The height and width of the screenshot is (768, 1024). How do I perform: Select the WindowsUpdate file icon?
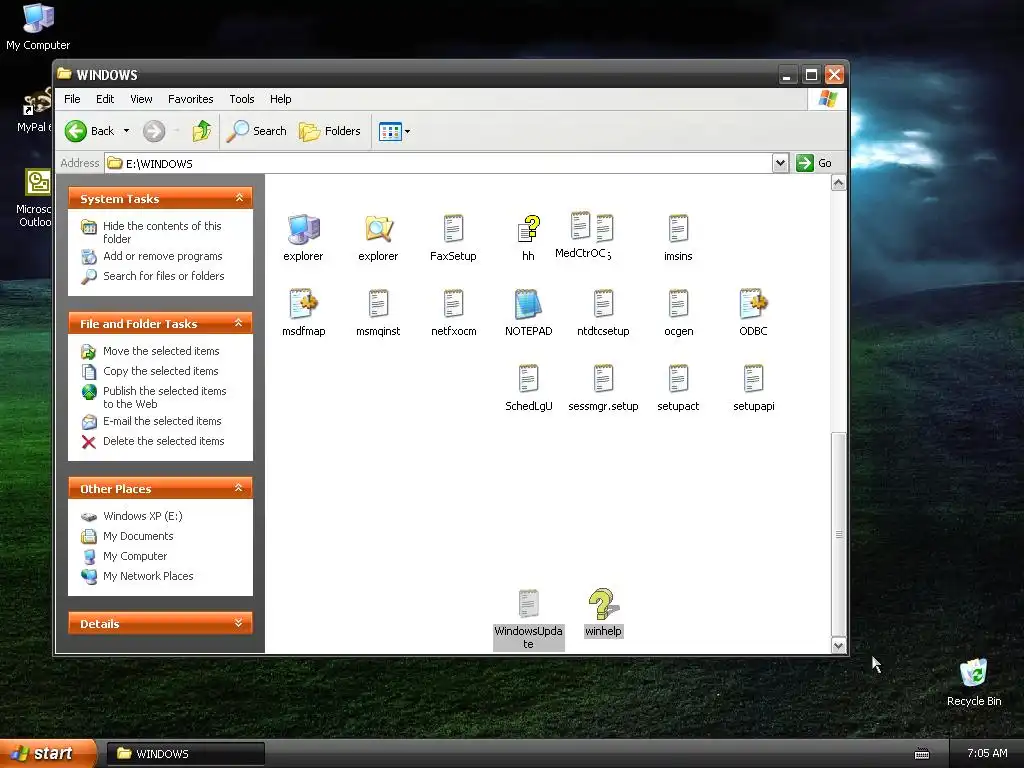point(528,604)
